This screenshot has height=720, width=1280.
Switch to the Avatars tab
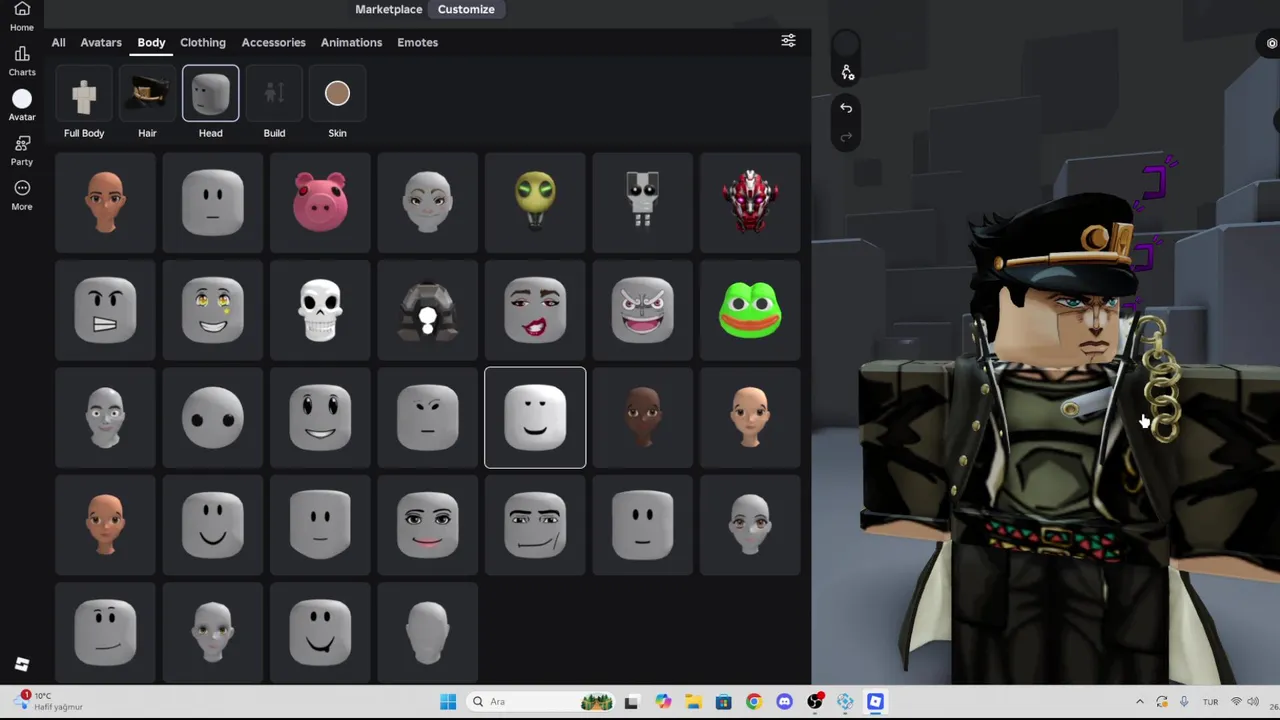pyautogui.click(x=101, y=42)
